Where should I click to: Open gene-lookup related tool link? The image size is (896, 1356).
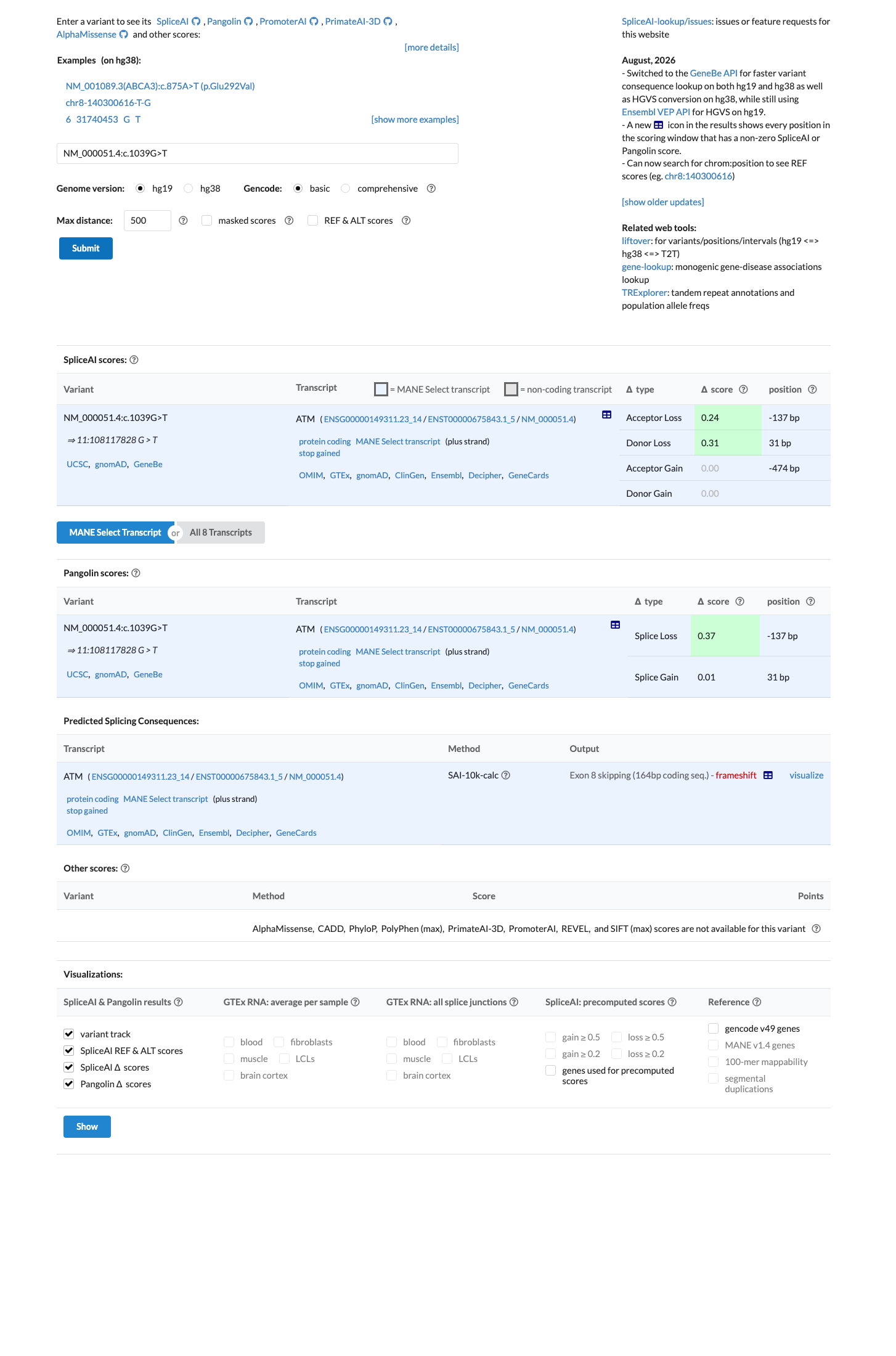[x=646, y=267]
